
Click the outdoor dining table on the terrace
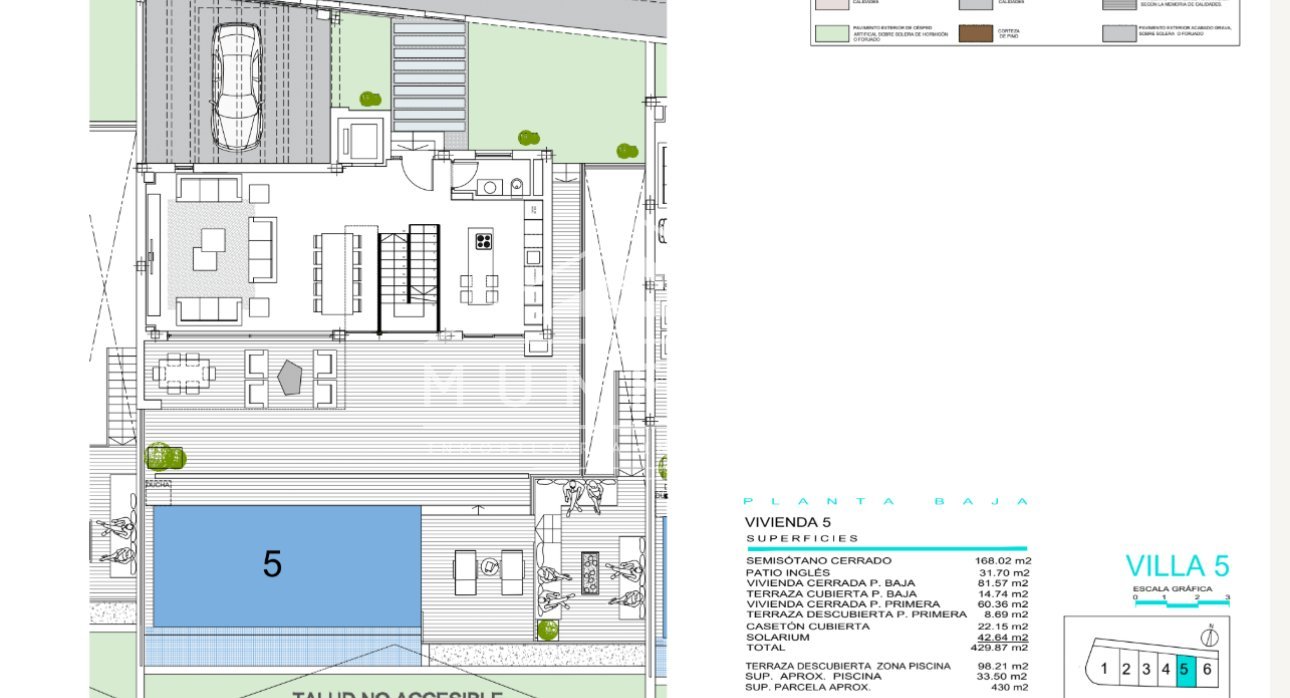click(184, 374)
